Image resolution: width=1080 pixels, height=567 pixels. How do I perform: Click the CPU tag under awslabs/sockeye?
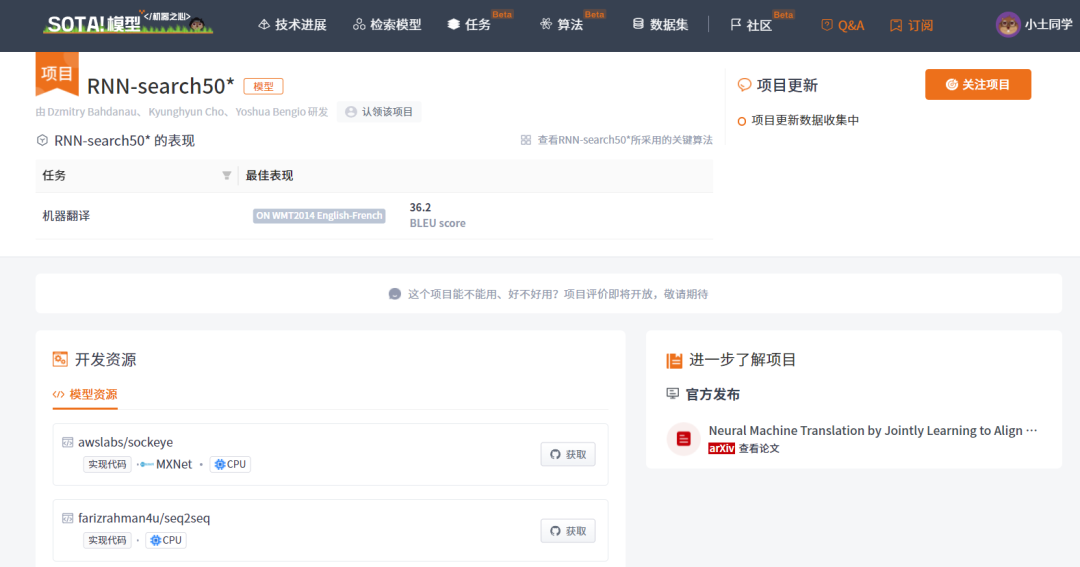pyautogui.click(x=230, y=464)
